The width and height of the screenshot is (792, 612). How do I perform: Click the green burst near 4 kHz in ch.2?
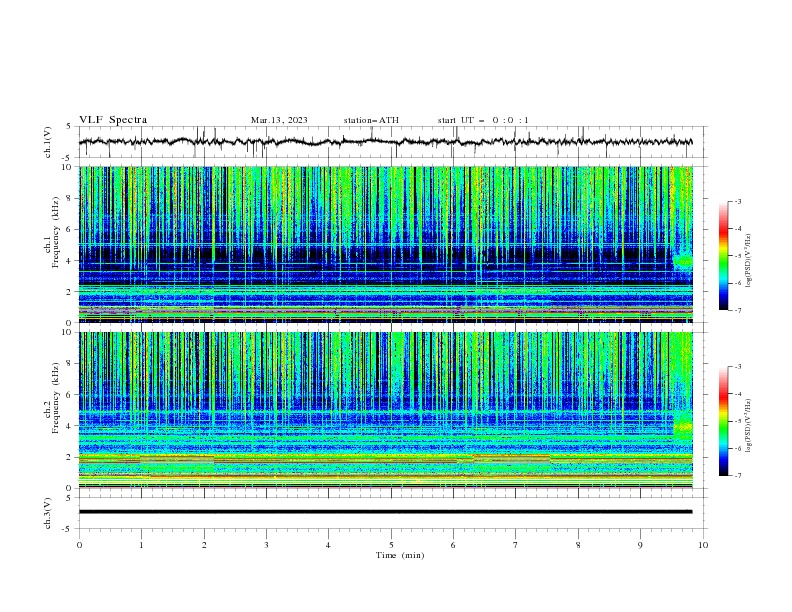click(683, 426)
